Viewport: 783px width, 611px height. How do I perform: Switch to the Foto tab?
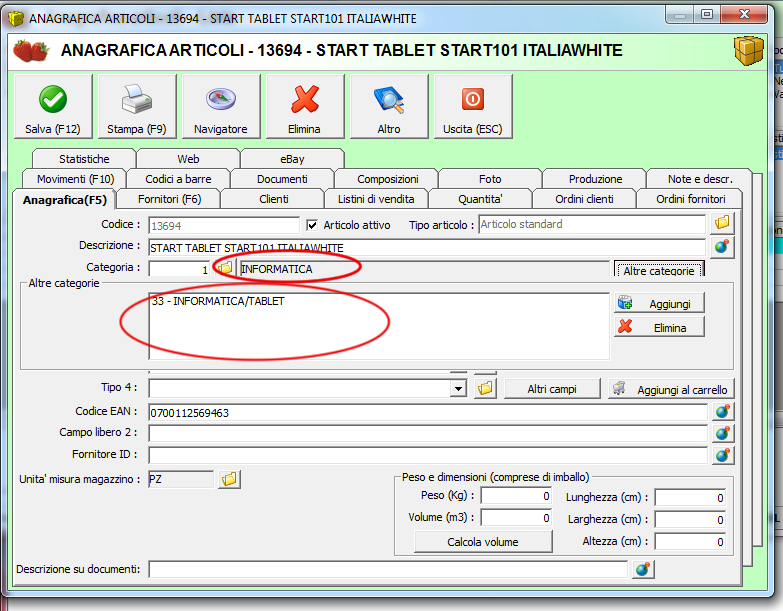[490, 179]
